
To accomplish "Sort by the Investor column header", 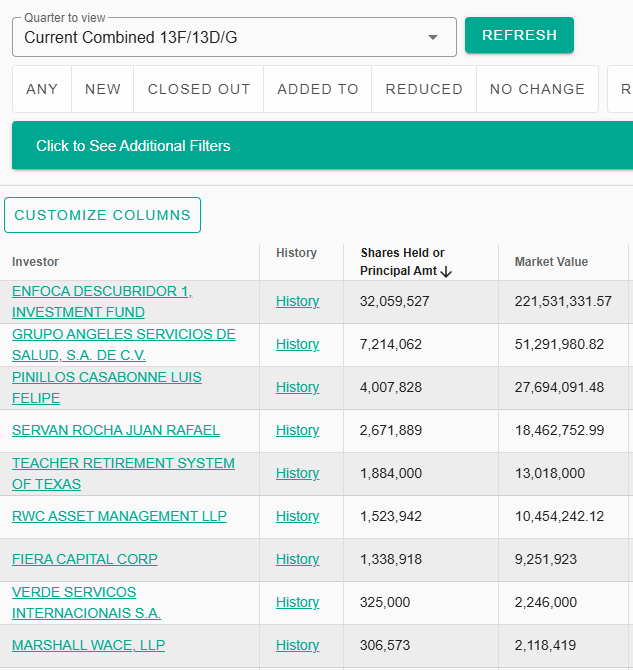I will (35, 262).
